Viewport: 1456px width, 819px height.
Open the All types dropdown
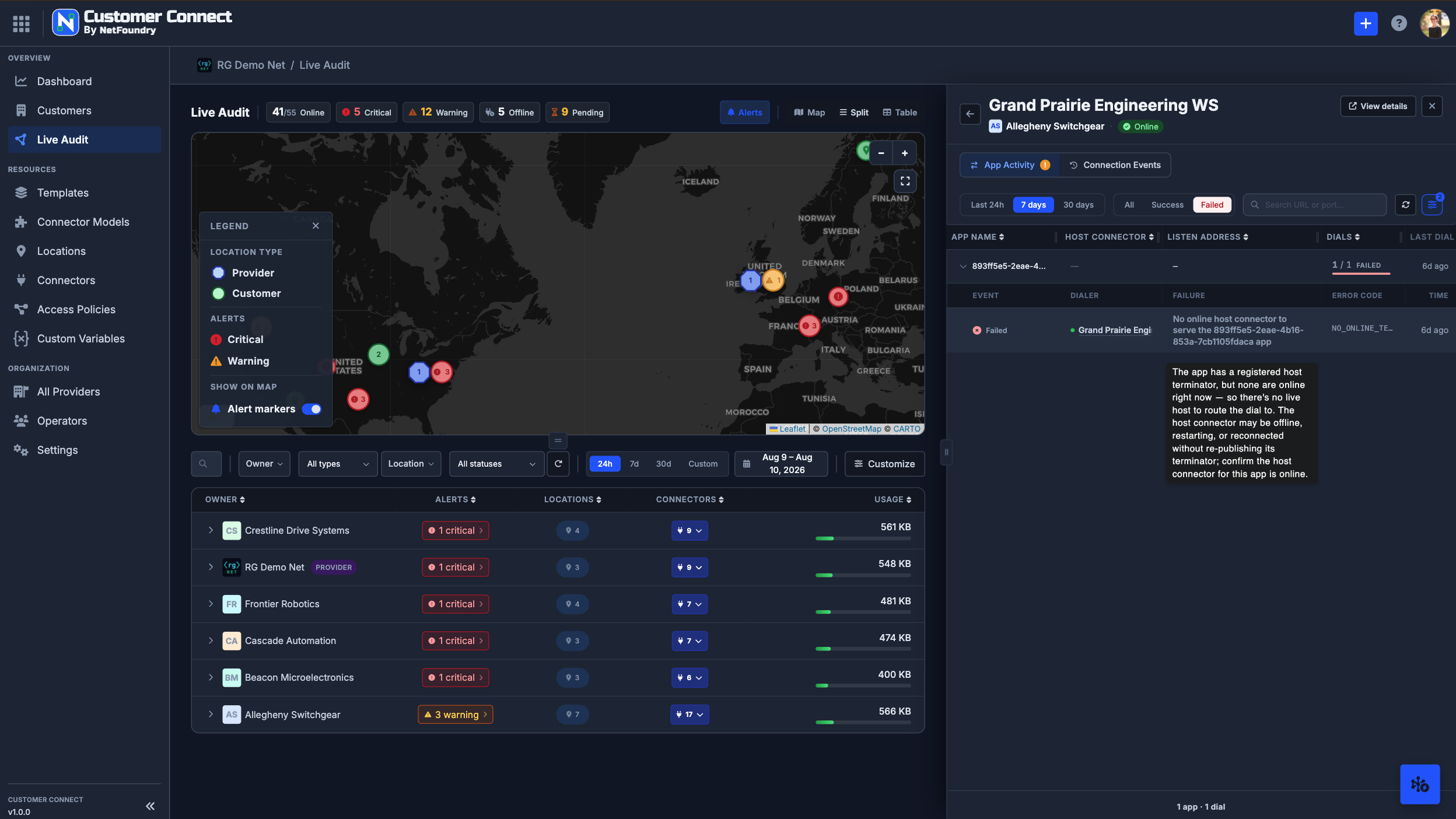click(338, 464)
